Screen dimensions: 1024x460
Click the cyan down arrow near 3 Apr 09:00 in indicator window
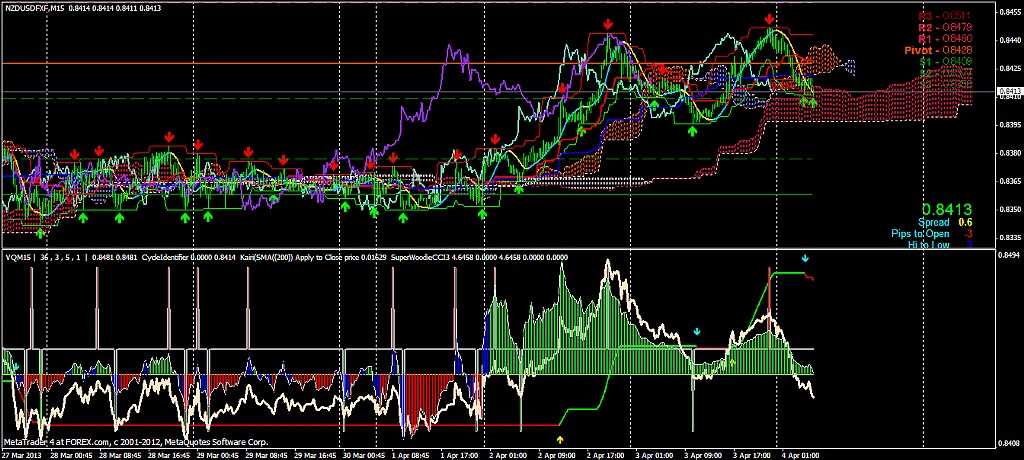click(698, 331)
